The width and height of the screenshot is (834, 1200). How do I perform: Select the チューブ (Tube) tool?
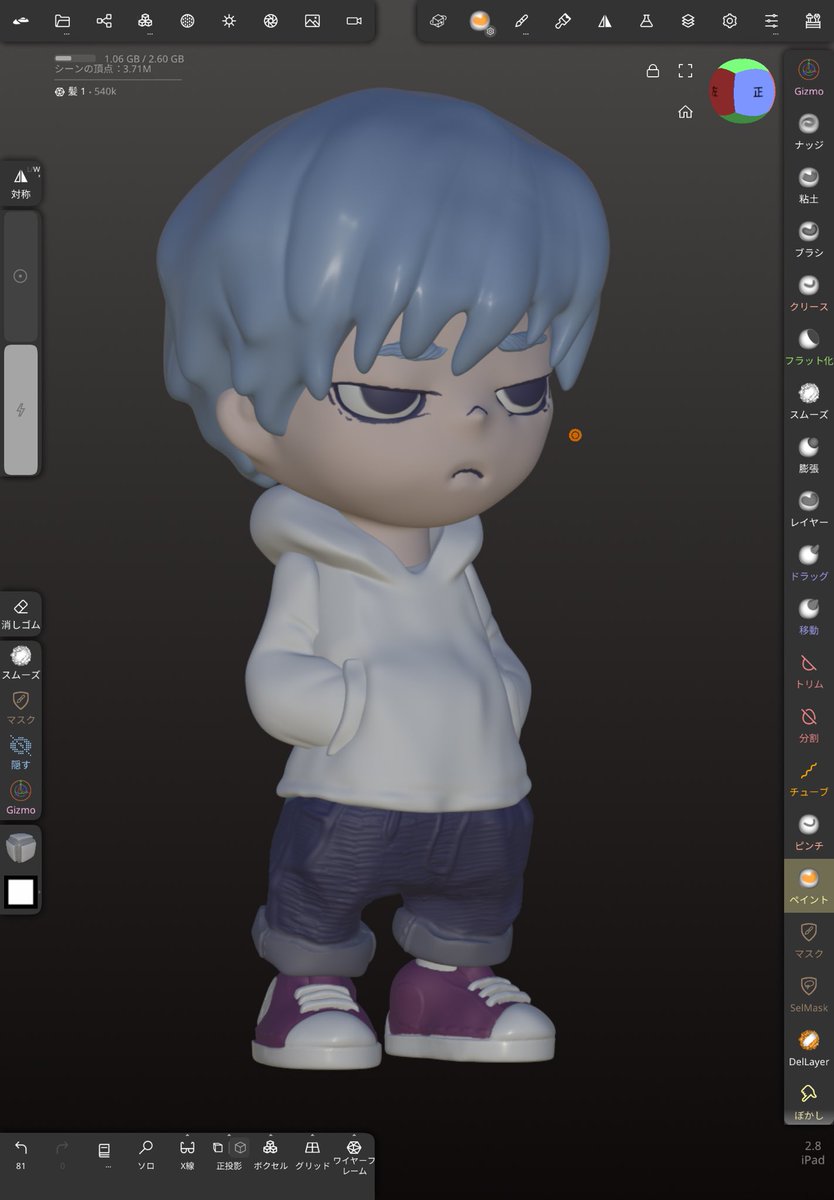809,779
